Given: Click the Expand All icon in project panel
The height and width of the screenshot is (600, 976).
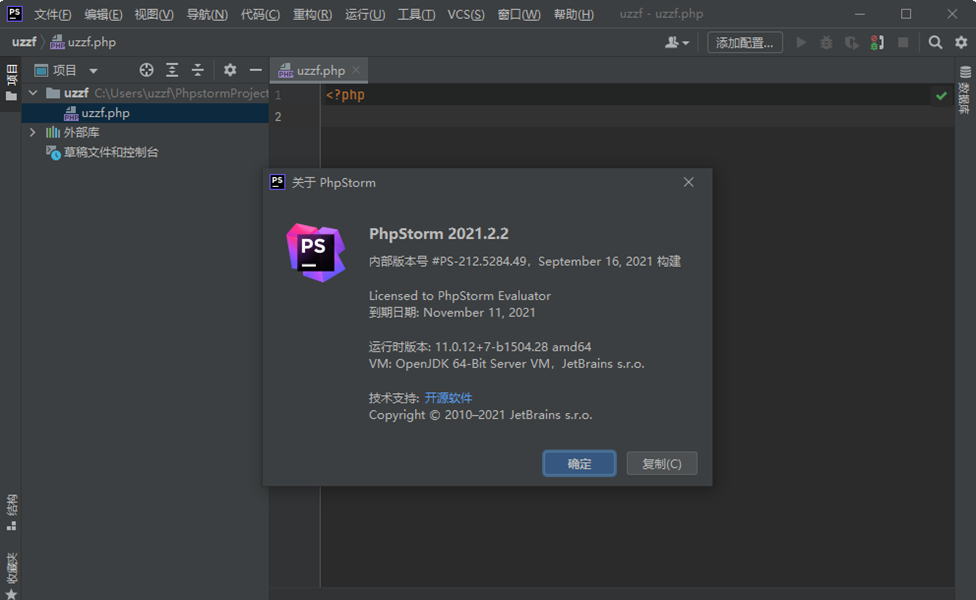Looking at the screenshot, I should pos(172,70).
